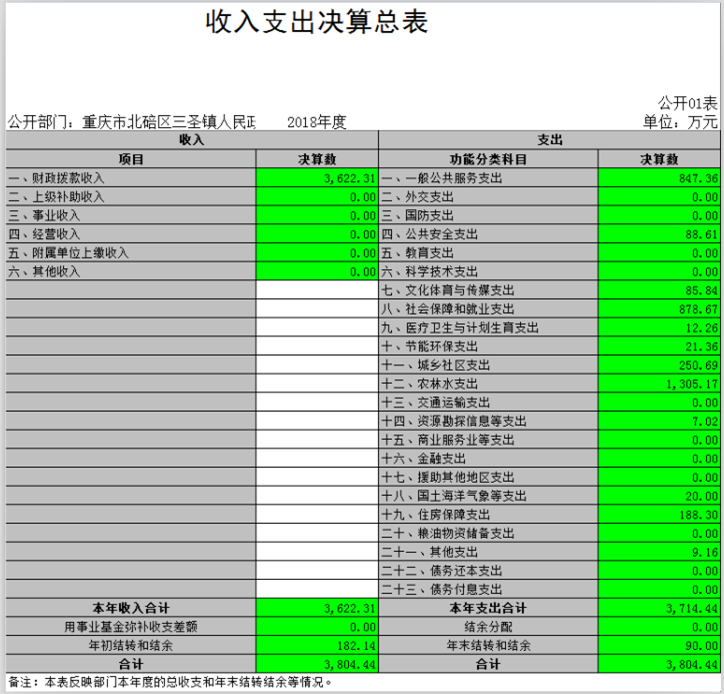
Task: Select the 十五、商业服务业等支出 cell
Action: [488, 440]
